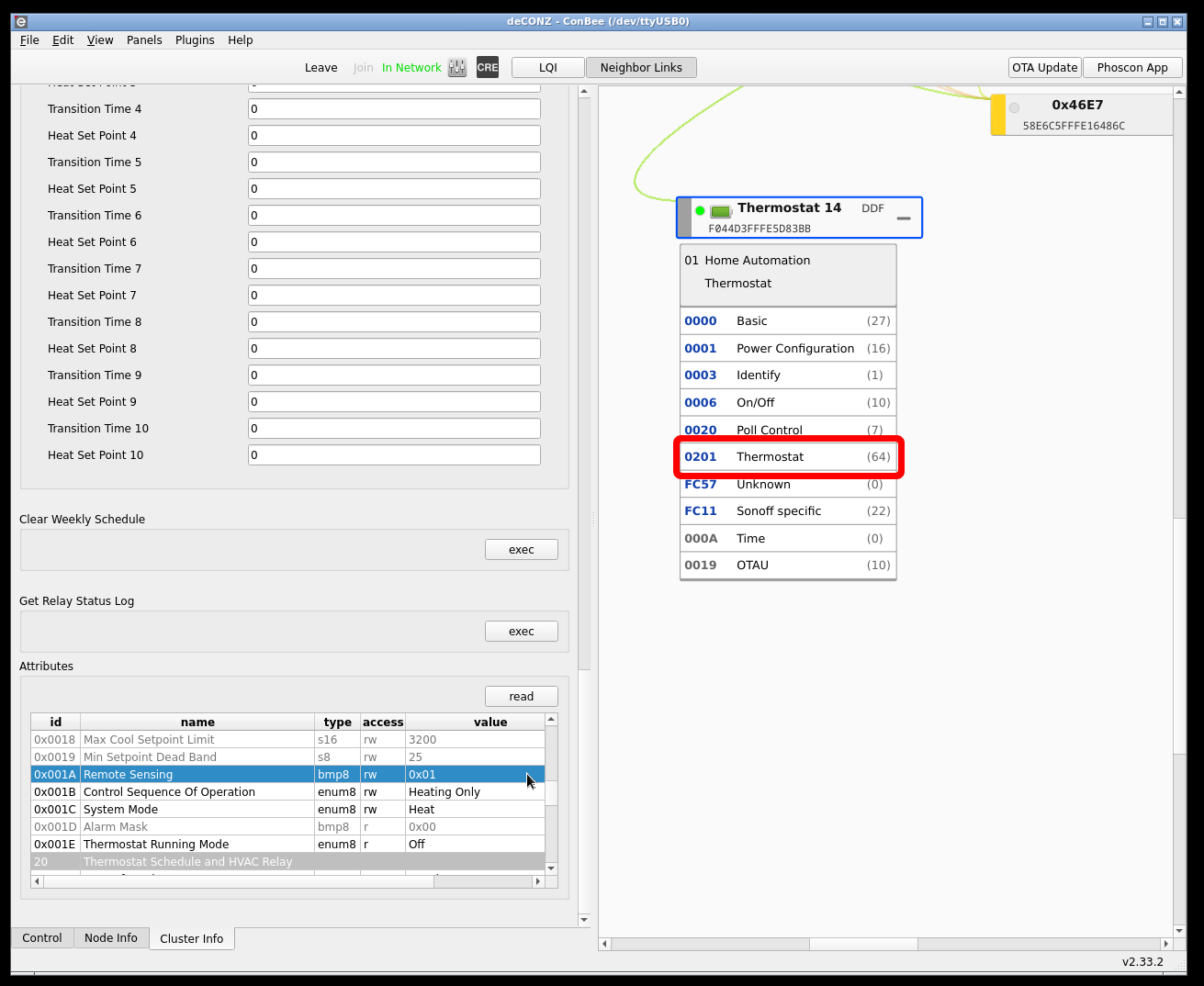Screen dimensions: 1204x986
Task: Toggle the Neighbor Links button
Action: coord(641,67)
